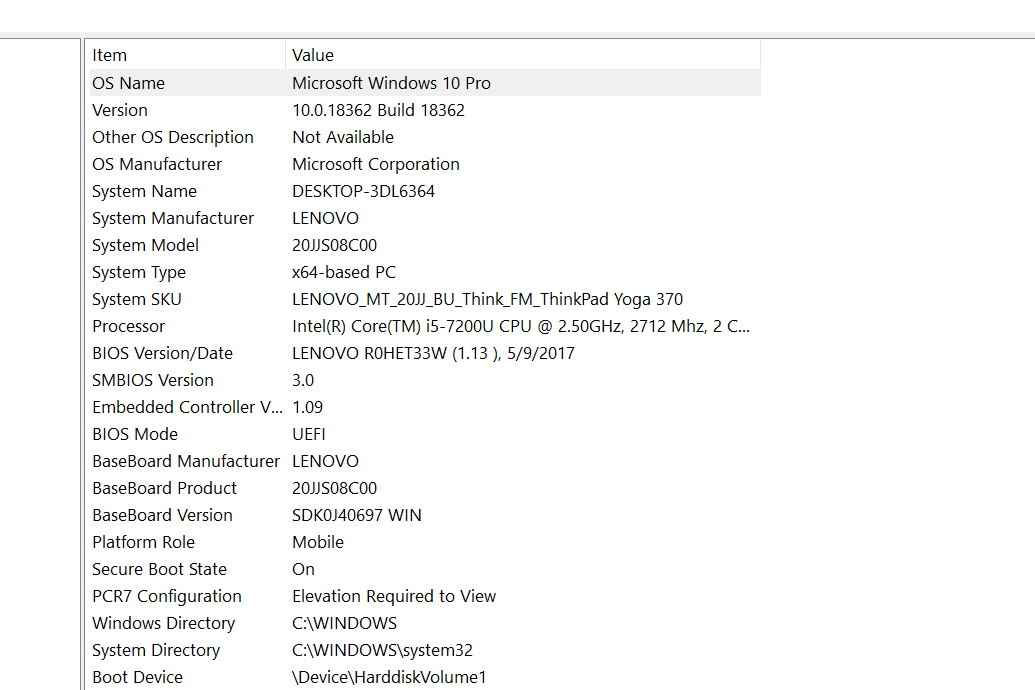
Task: Click the UEFI value
Action: click(309, 435)
